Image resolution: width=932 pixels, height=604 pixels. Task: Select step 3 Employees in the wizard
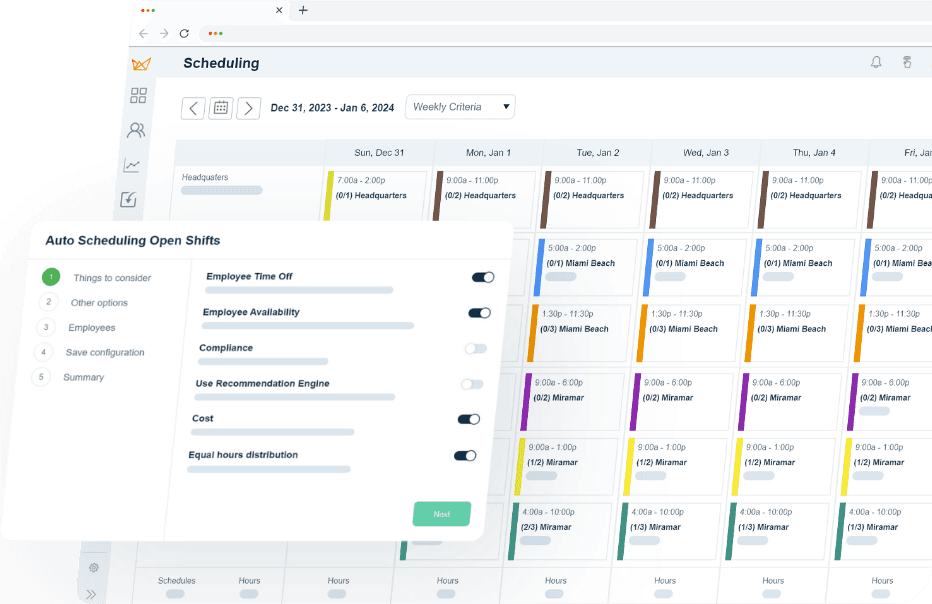[92, 327]
